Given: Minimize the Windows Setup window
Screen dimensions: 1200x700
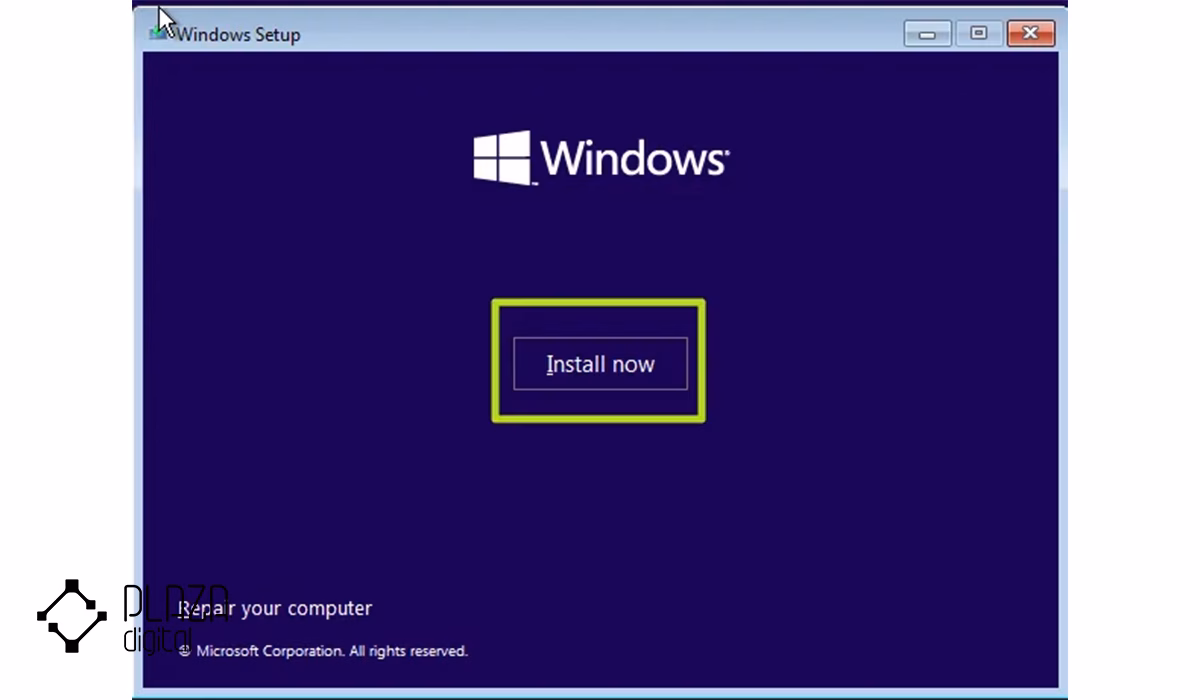Looking at the screenshot, I should [x=928, y=34].
